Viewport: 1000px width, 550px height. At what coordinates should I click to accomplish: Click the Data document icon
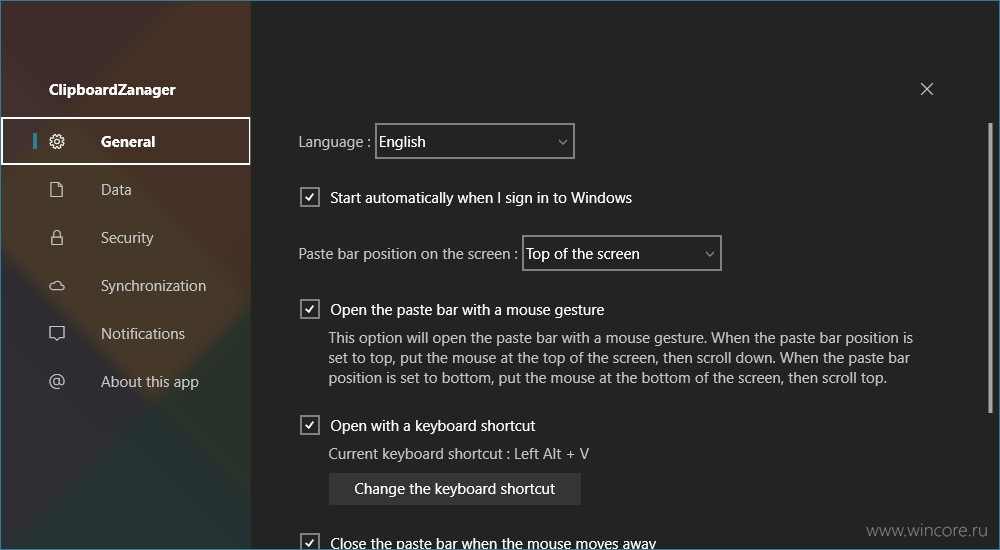coord(57,190)
